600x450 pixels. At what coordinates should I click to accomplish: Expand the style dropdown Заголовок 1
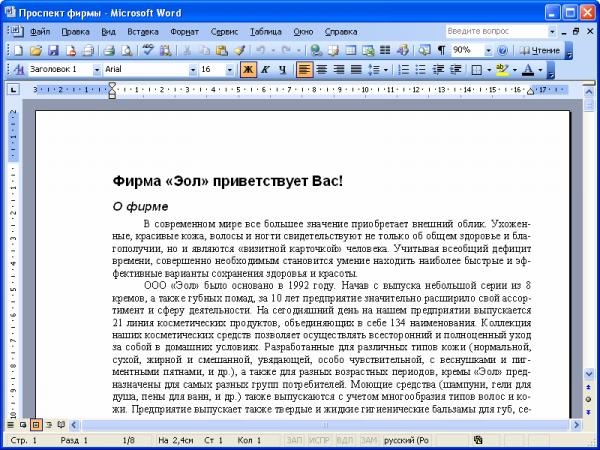click(x=97, y=70)
